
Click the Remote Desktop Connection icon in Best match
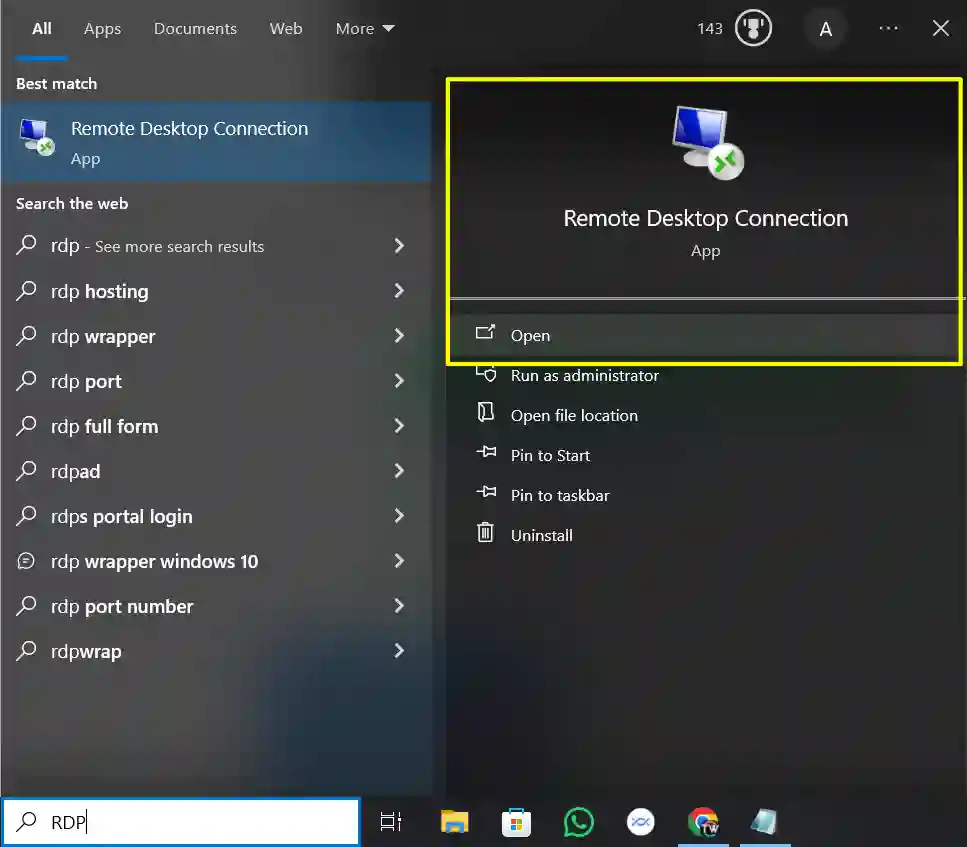tap(36, 138)
